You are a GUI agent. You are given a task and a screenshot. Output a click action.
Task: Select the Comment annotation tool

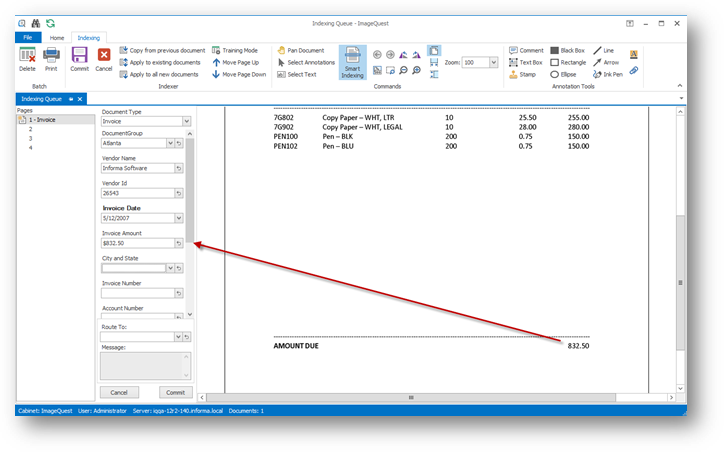tap(526, 50)
